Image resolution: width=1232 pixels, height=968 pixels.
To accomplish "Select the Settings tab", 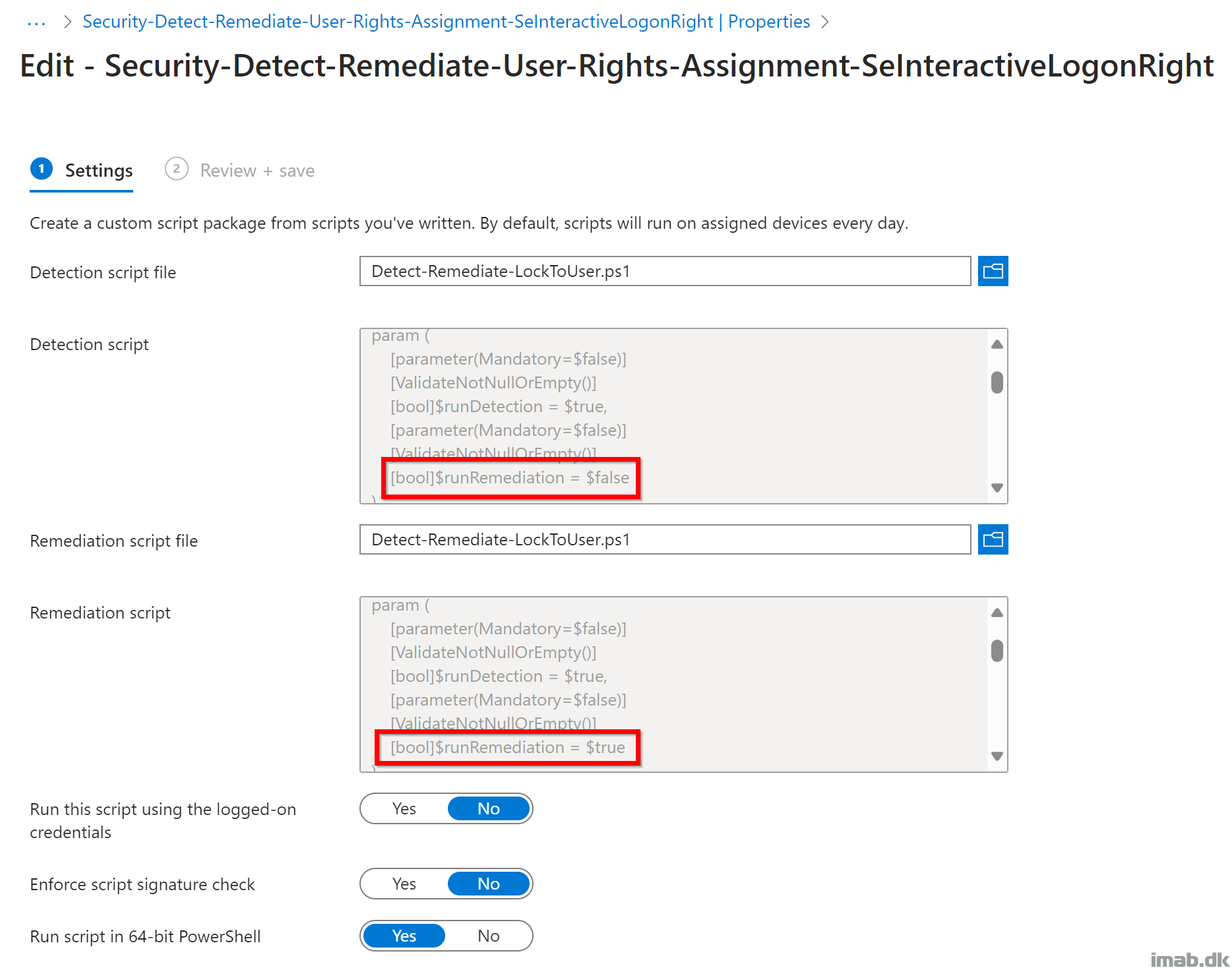I will click(x=98, y=171).
